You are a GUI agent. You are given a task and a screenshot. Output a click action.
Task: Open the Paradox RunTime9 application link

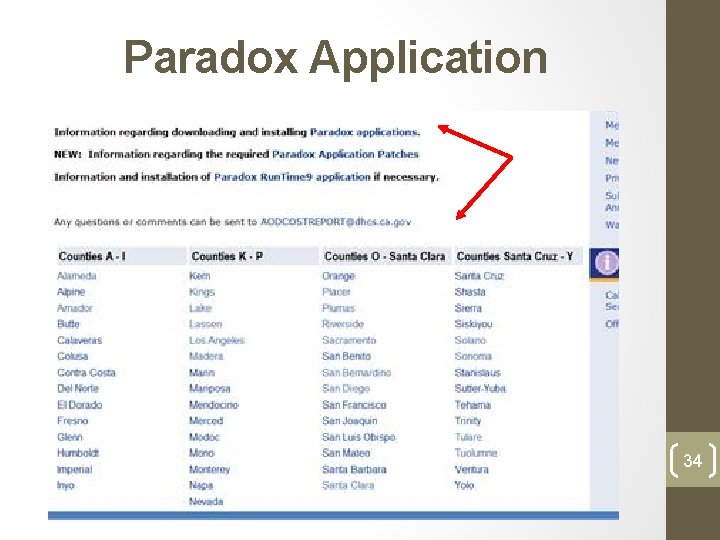click(x=292, y=177)
